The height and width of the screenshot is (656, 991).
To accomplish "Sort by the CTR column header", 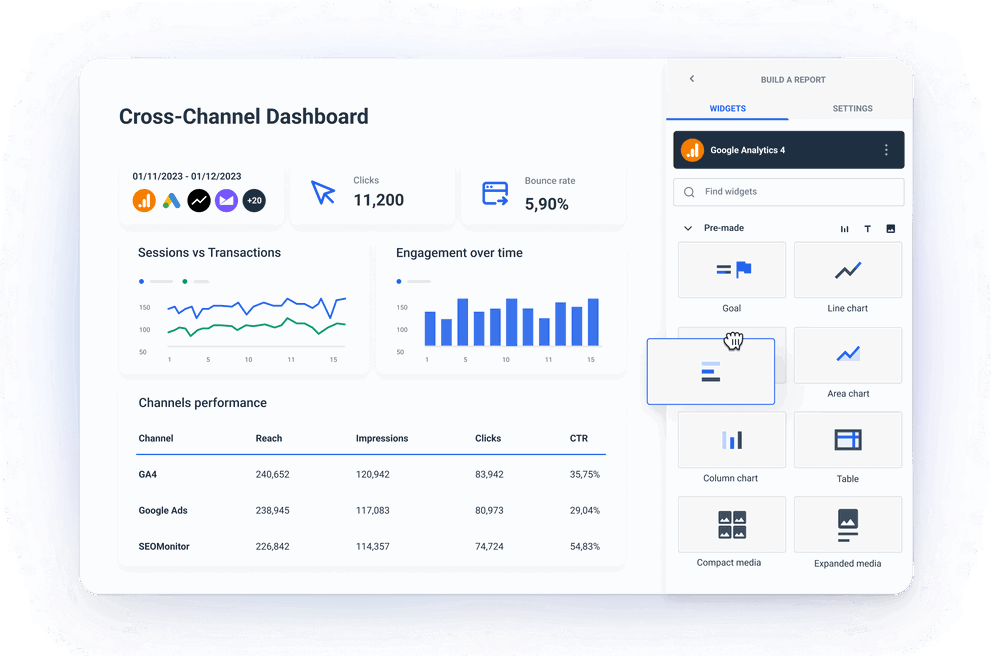I will [x=579, y=438].
